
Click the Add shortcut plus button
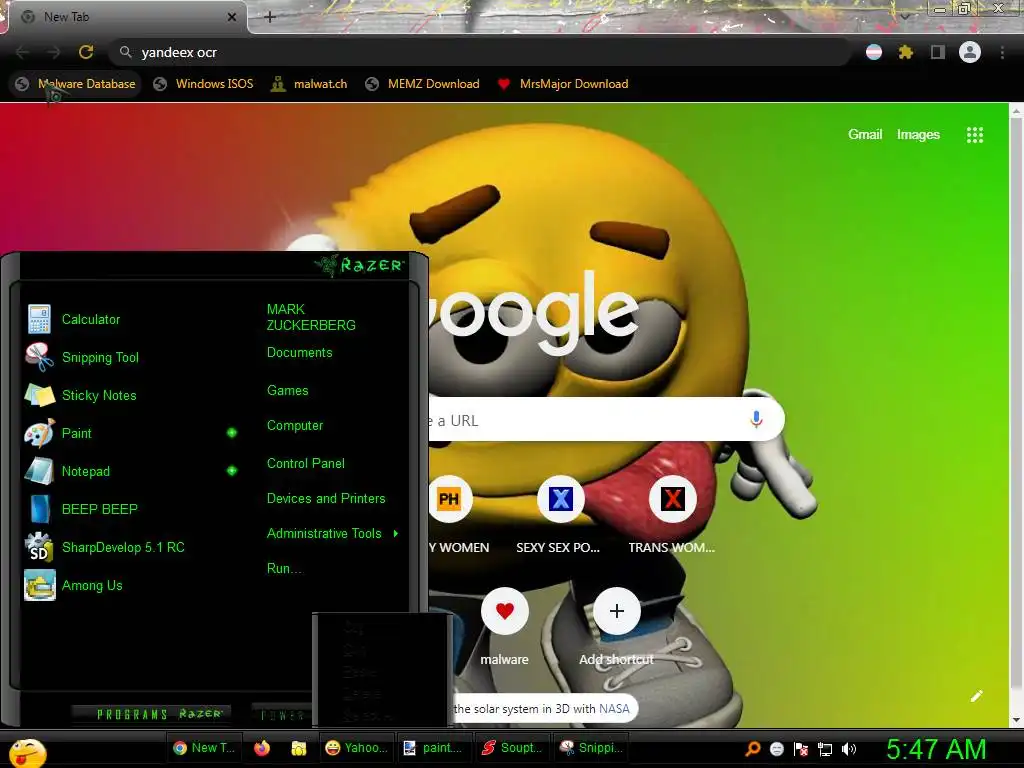point(616,611)
